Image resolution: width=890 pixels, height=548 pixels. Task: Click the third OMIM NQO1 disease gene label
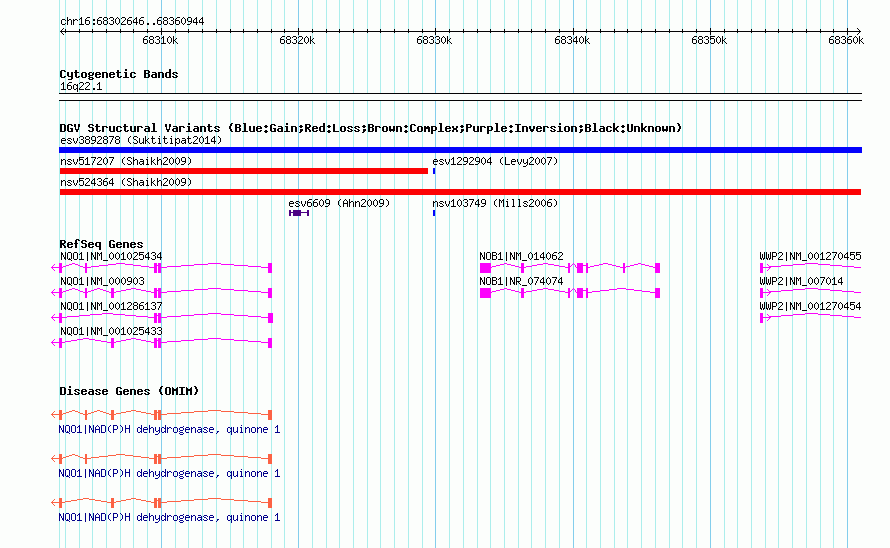pyautogui.click(x=169, y=517)
